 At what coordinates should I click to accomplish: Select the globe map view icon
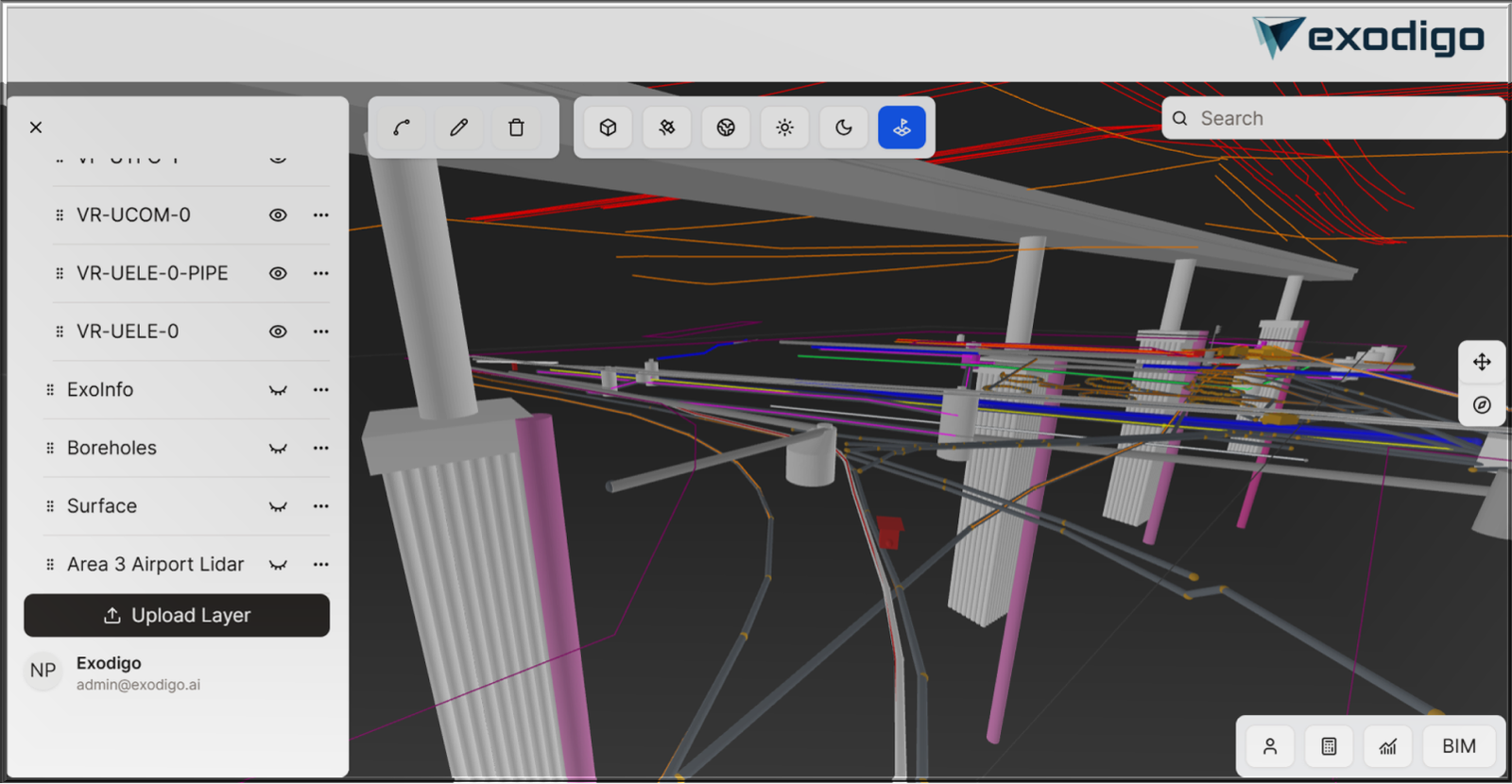pyautogui.click(x=726, y=128)
